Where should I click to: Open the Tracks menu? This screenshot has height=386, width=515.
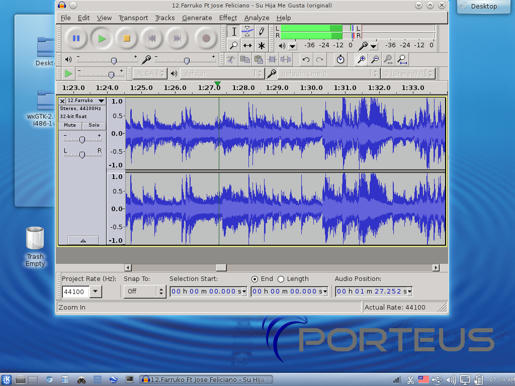click(165, 18)
